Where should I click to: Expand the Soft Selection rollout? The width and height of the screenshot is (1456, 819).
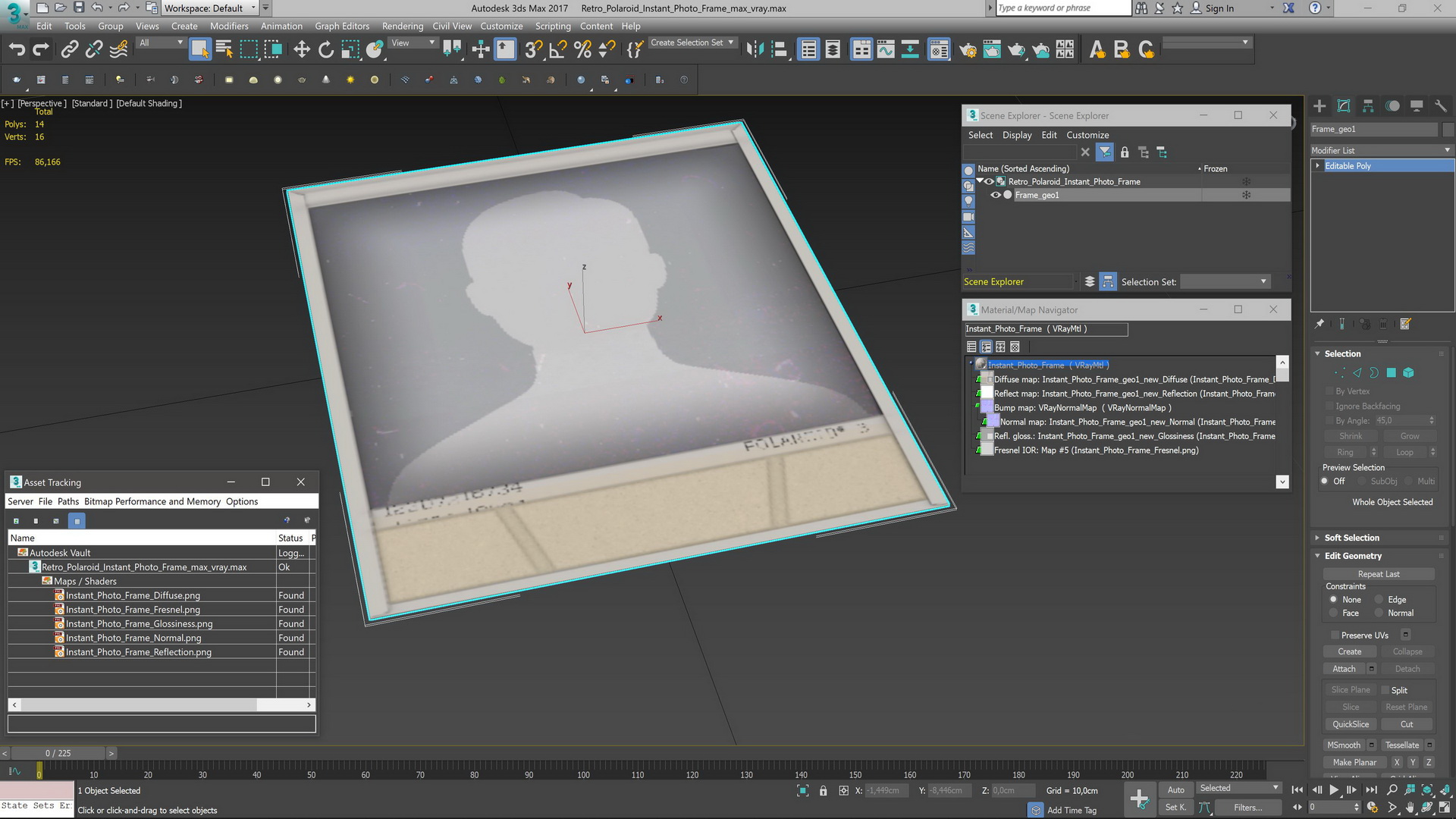point(1351,538)
